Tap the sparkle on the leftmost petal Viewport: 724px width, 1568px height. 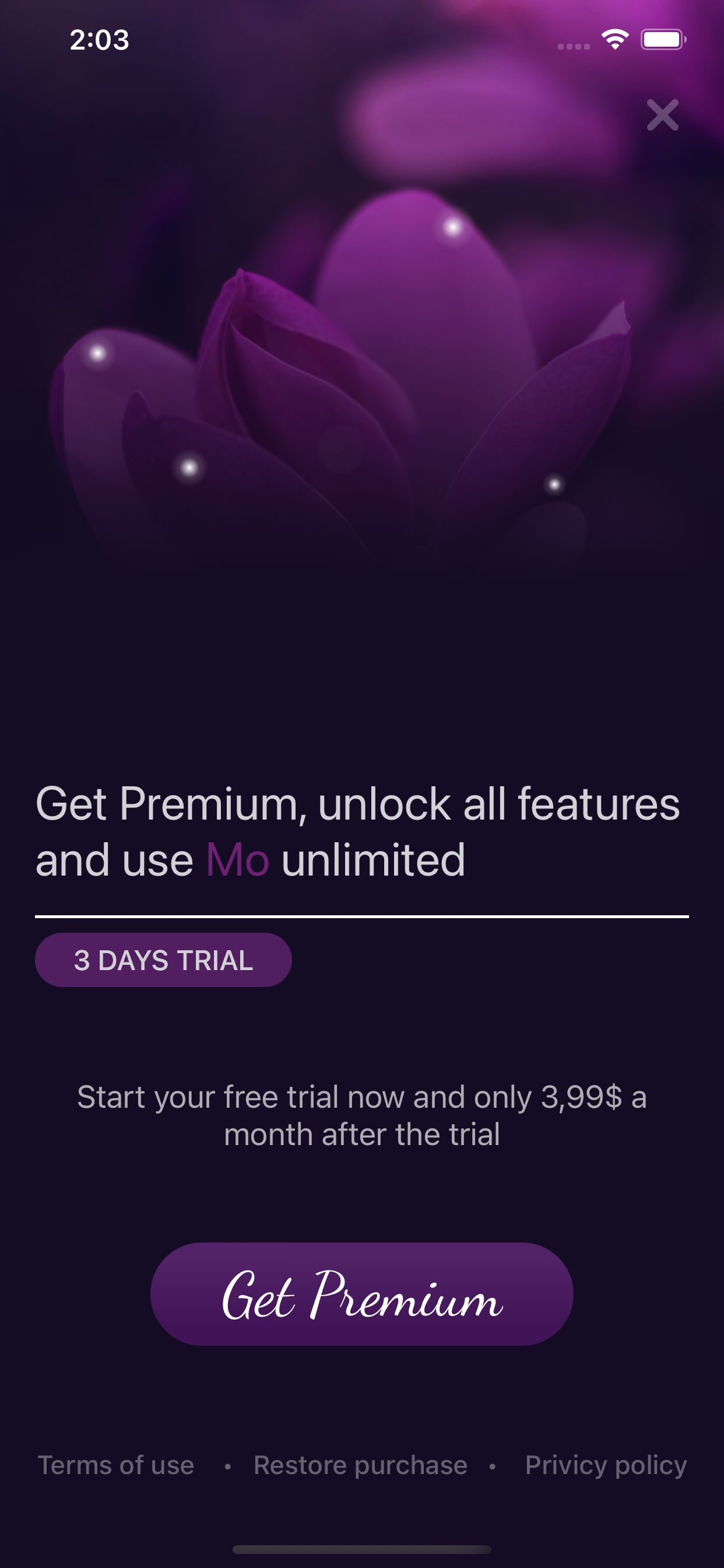pyautogui.click(x=97, y=353)
